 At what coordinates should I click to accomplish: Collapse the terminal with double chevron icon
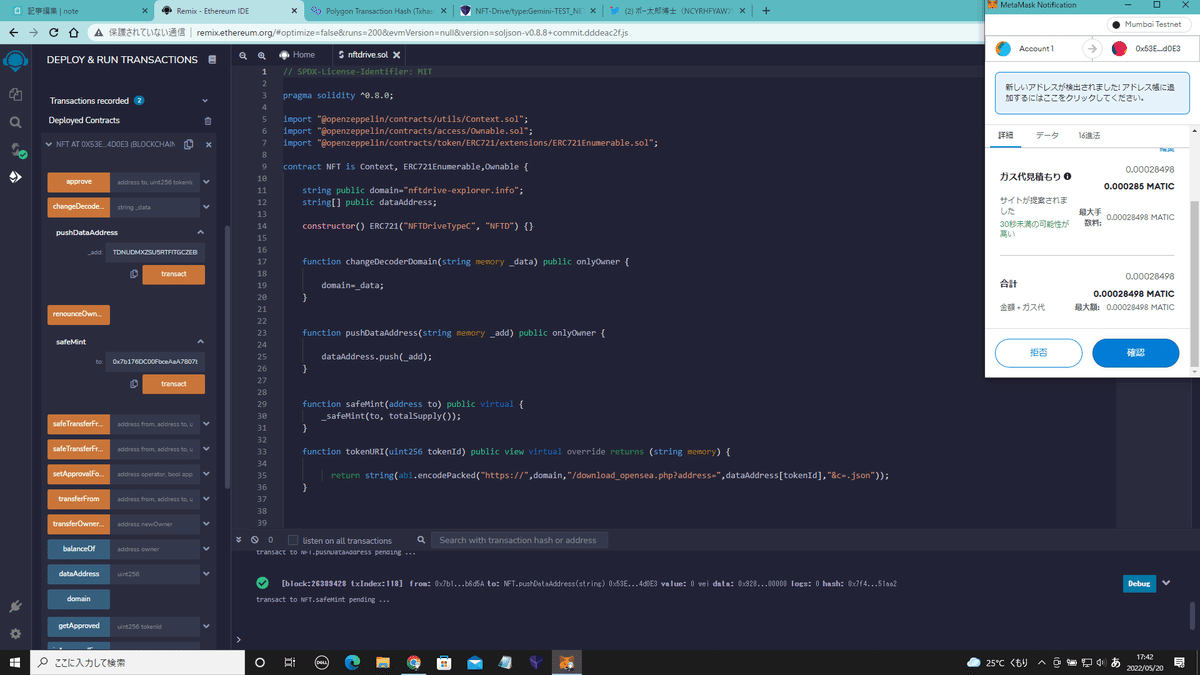click(x=239, y=540)
